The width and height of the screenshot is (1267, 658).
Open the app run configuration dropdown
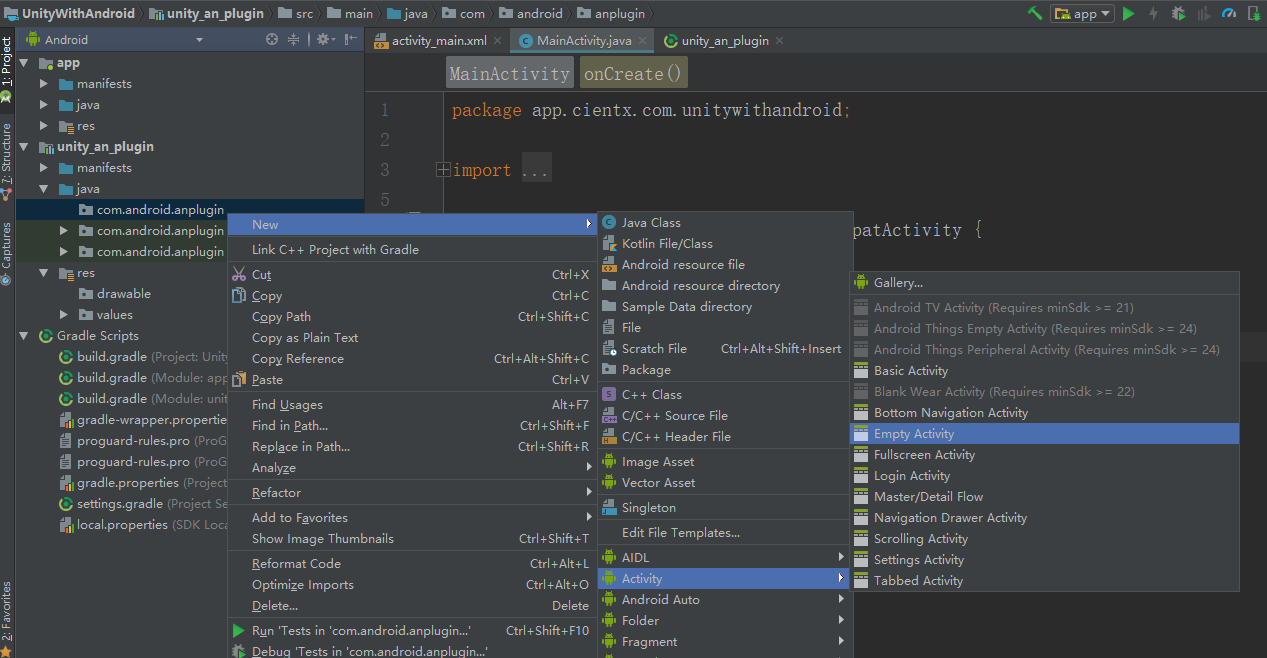pyautogui.click(x=1082, y=14)
